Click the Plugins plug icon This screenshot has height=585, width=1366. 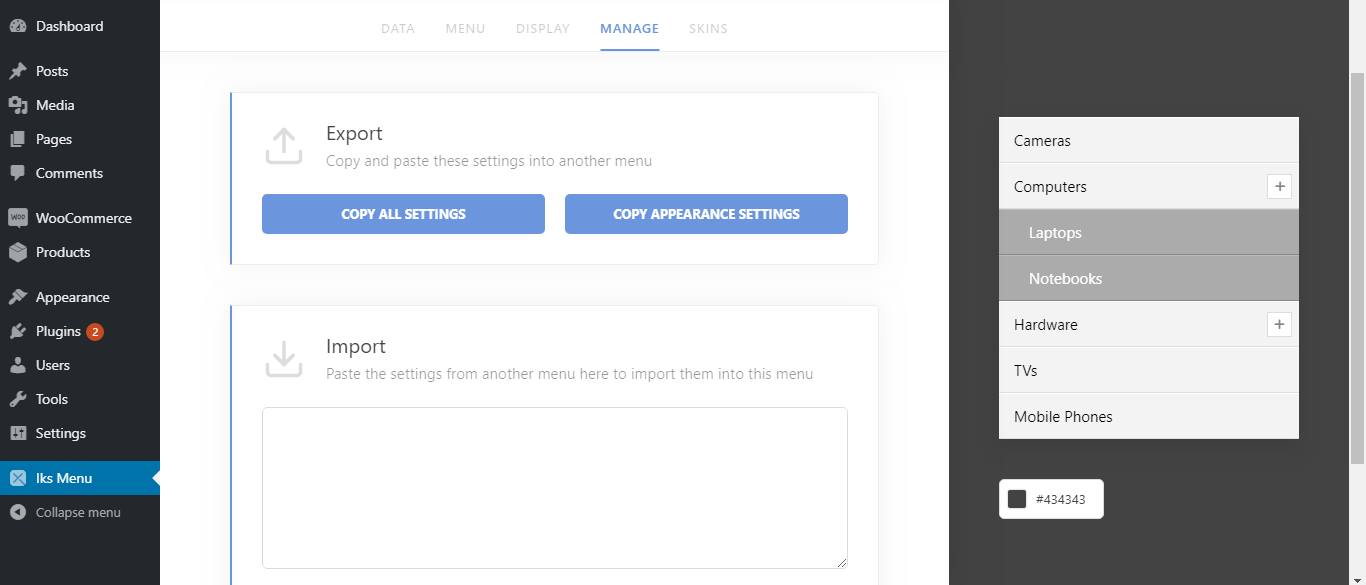click(18, 331)
